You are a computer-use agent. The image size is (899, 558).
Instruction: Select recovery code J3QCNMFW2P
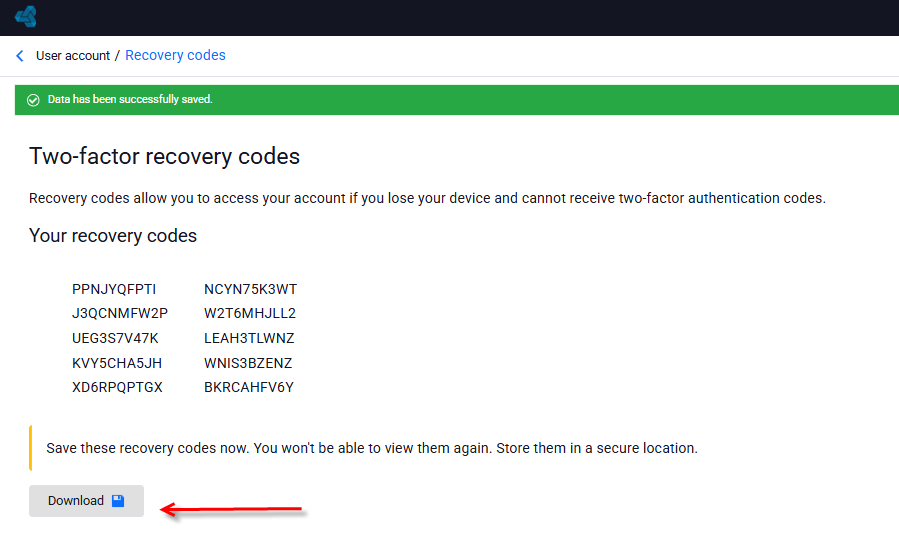pos(120,313)
